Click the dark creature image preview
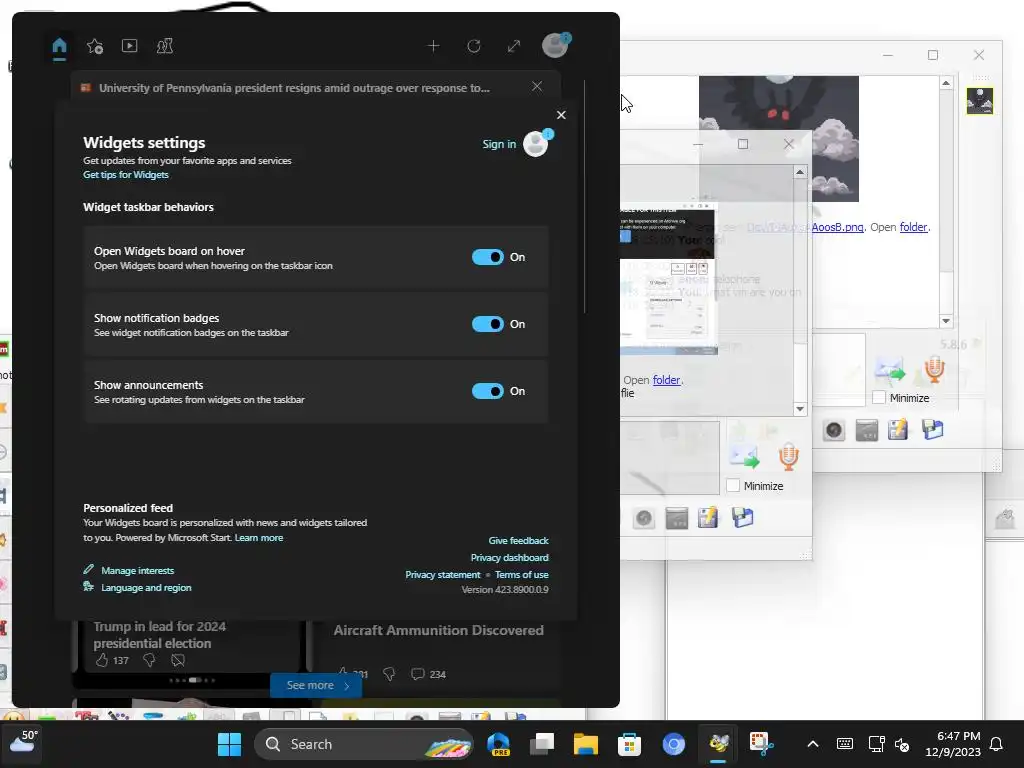Screen dimensions: 1024x768 pyautogui.click(x=778, y=138)
